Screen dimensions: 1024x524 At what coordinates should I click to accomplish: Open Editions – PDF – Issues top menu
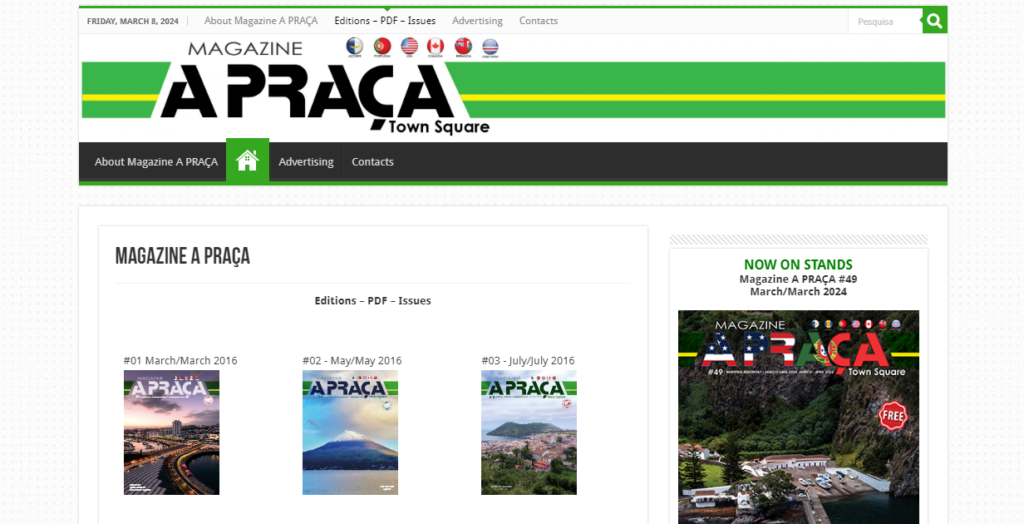(385, 21)
